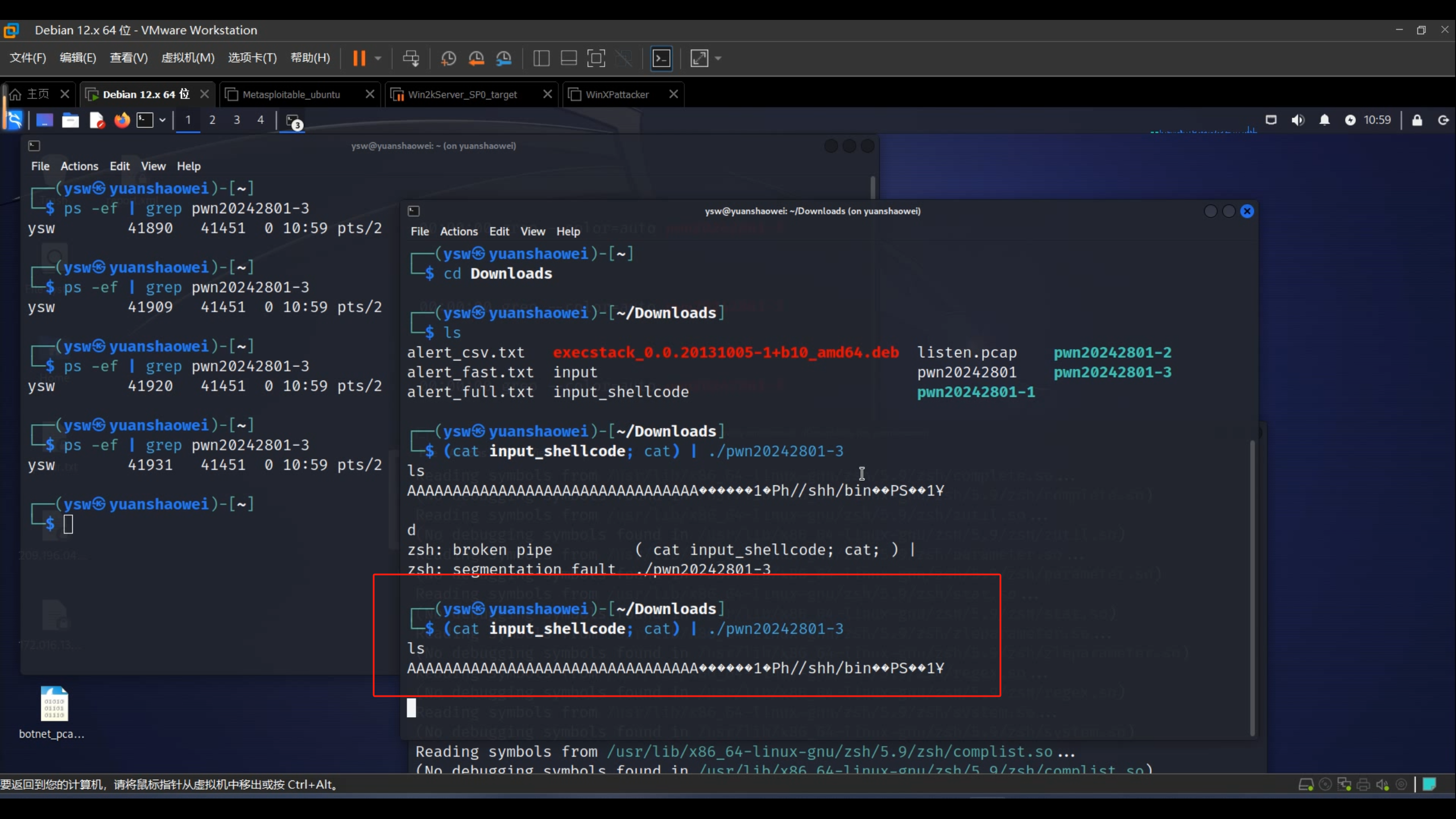The height and width of the screenshot is (819, 1456).
Task: Open the snapshot manager icon
Action: 504,58
